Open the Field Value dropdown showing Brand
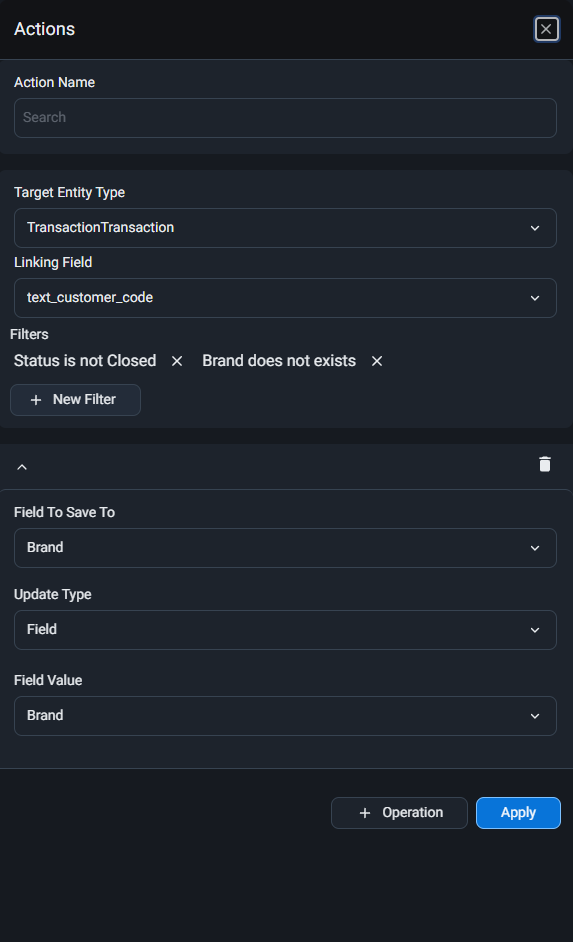Image resolution: width=573 pixels, height=942 pixels. (x=285, y=716)
